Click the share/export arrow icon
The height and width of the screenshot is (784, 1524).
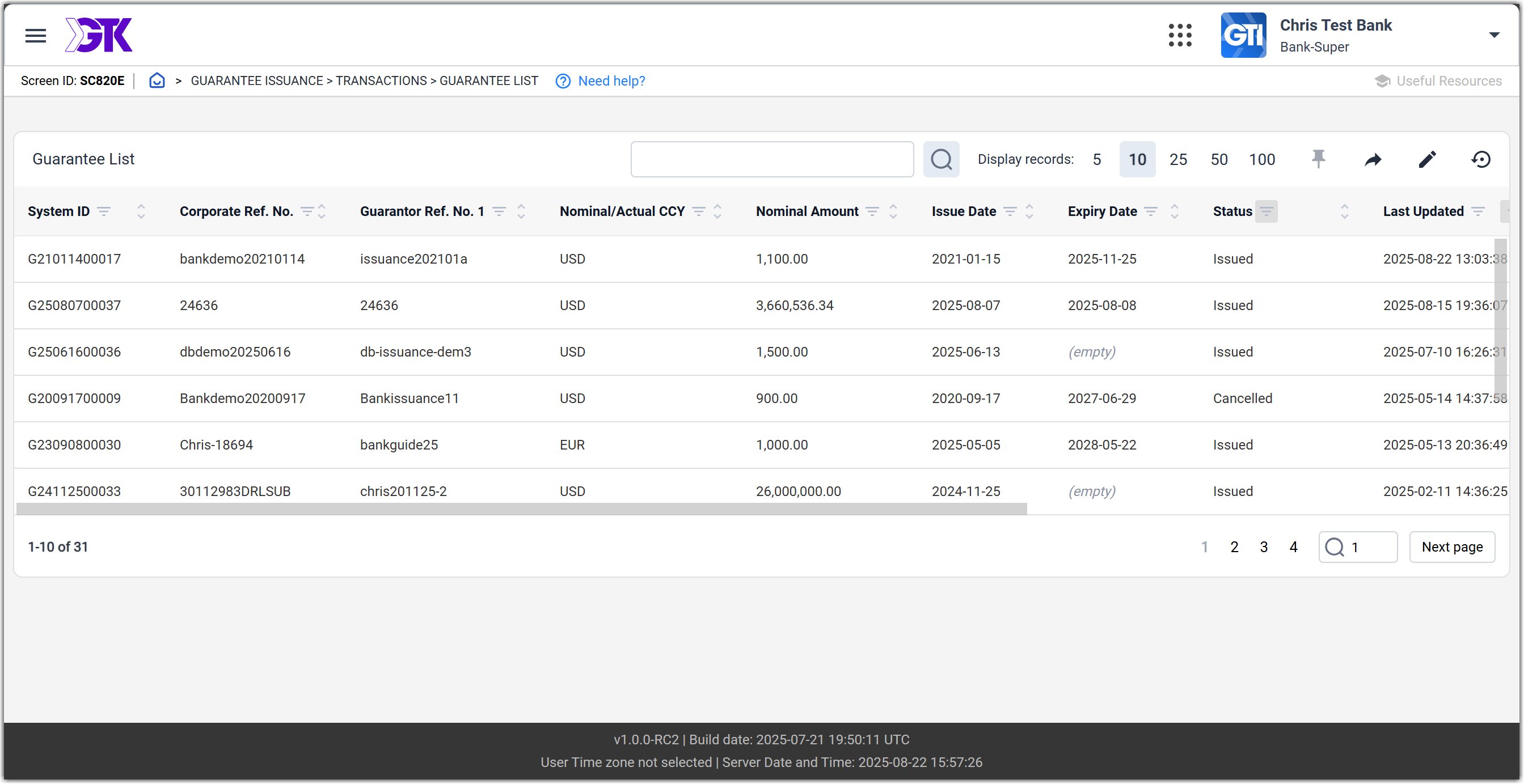1373,159
